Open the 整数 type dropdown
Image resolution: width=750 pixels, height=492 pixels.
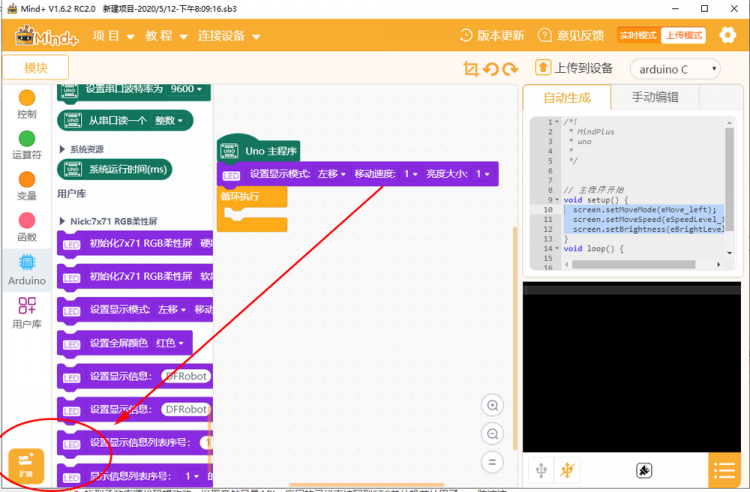[168, 120]
